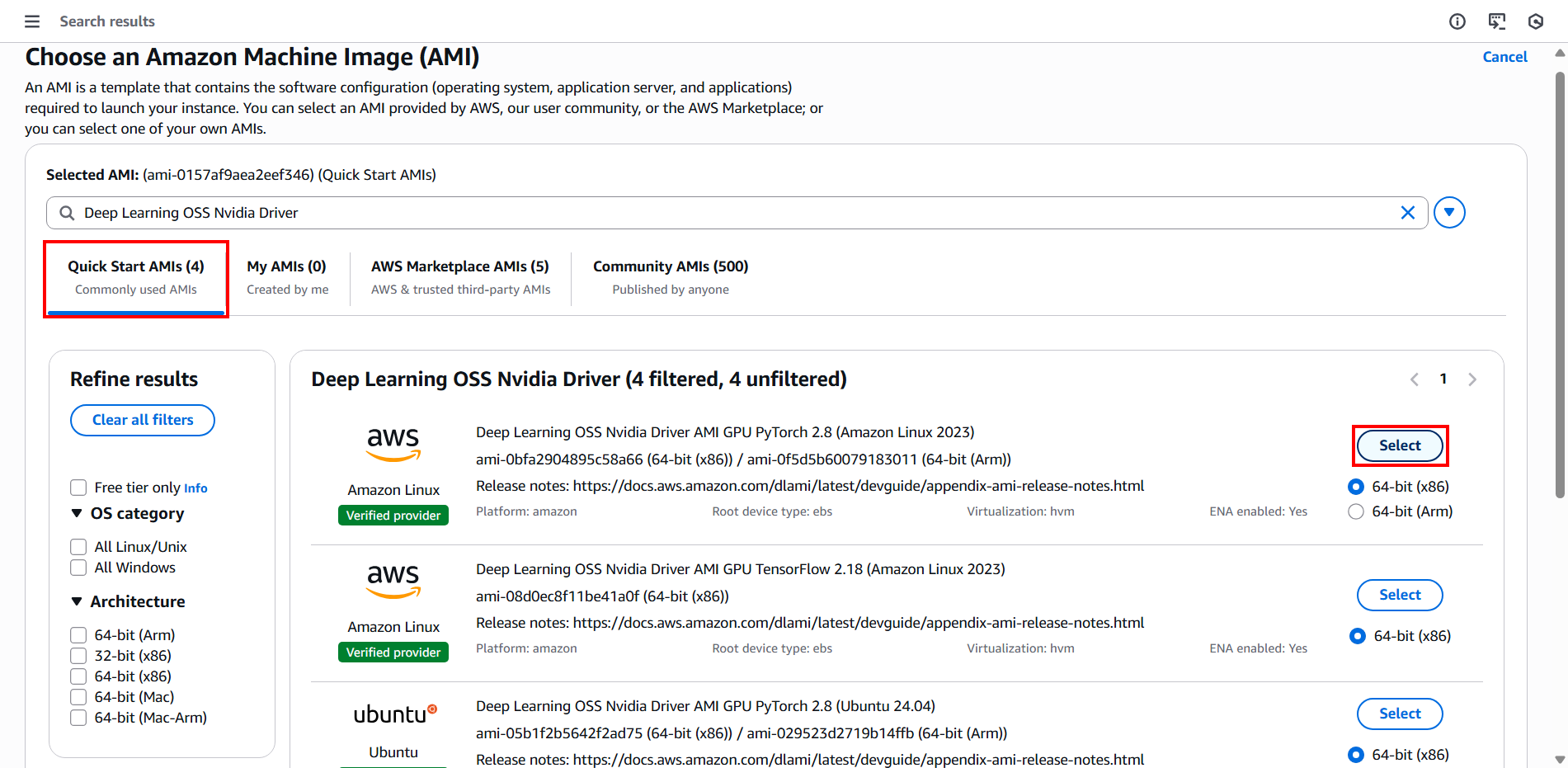Viewport: 1568px width, 768px height.
Task: Choose 64-bit (Arm) for PyTorch Amazon Linux AMI
Action: click(1356, 511)
